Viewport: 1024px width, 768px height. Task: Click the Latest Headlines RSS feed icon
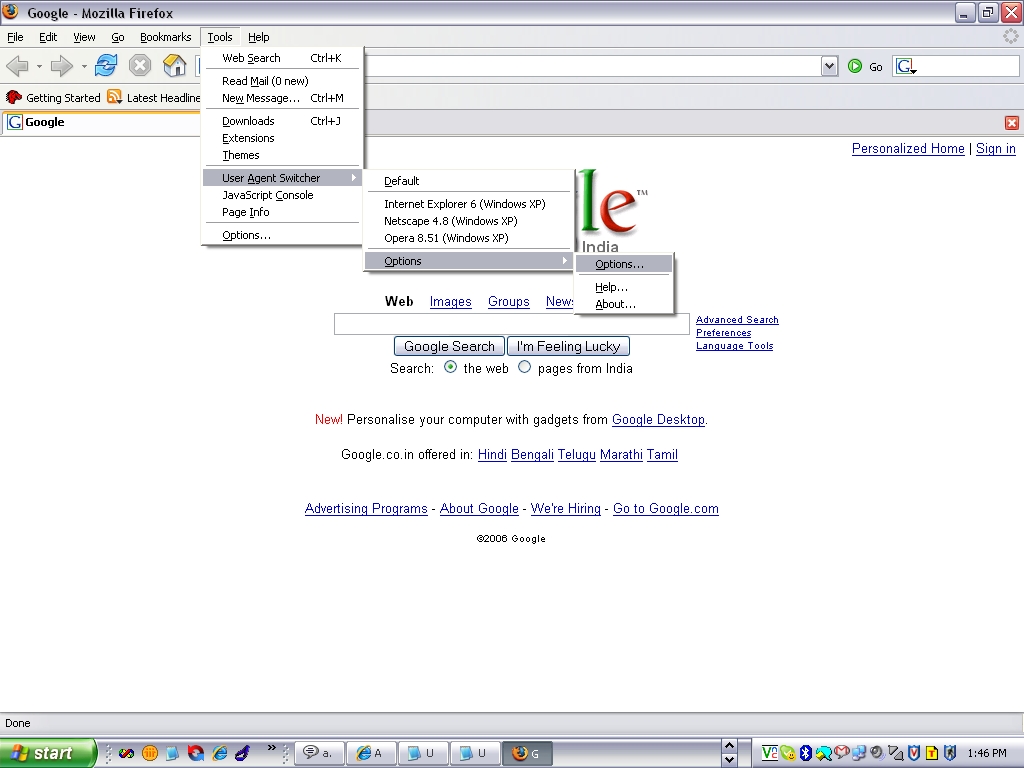tap(114, 97)
